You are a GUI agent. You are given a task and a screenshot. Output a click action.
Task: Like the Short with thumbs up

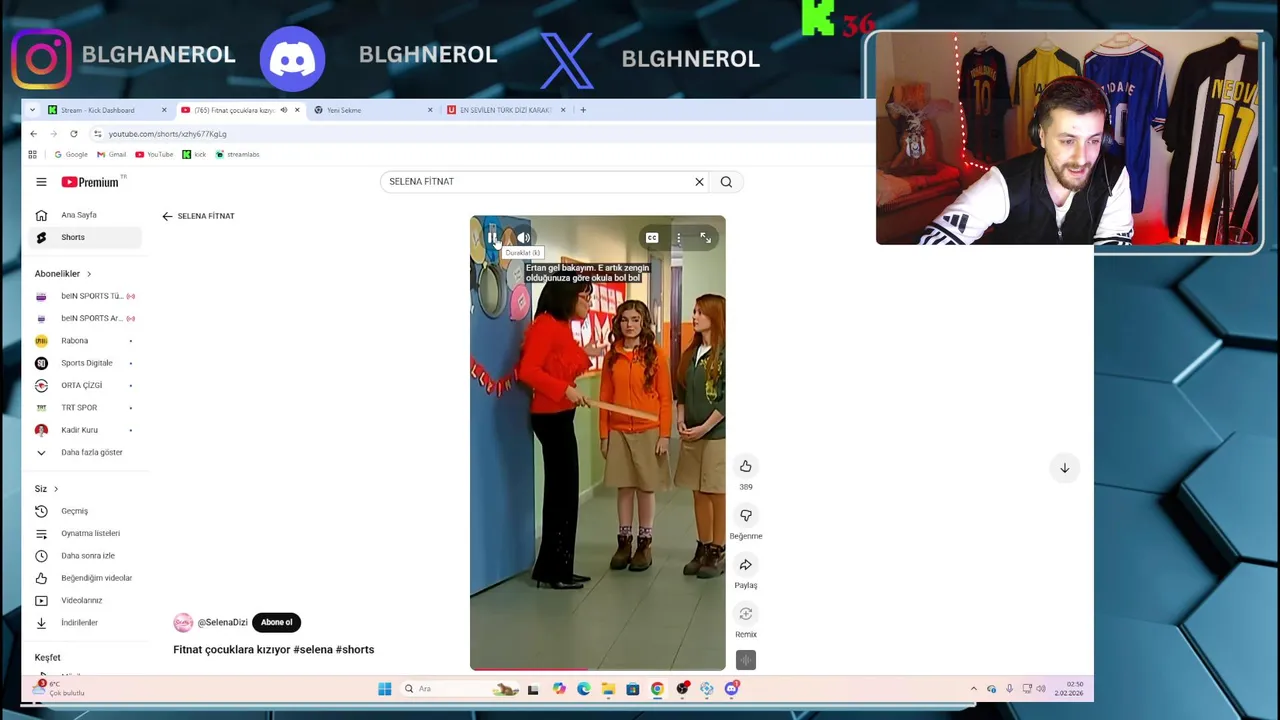point(746,466)
